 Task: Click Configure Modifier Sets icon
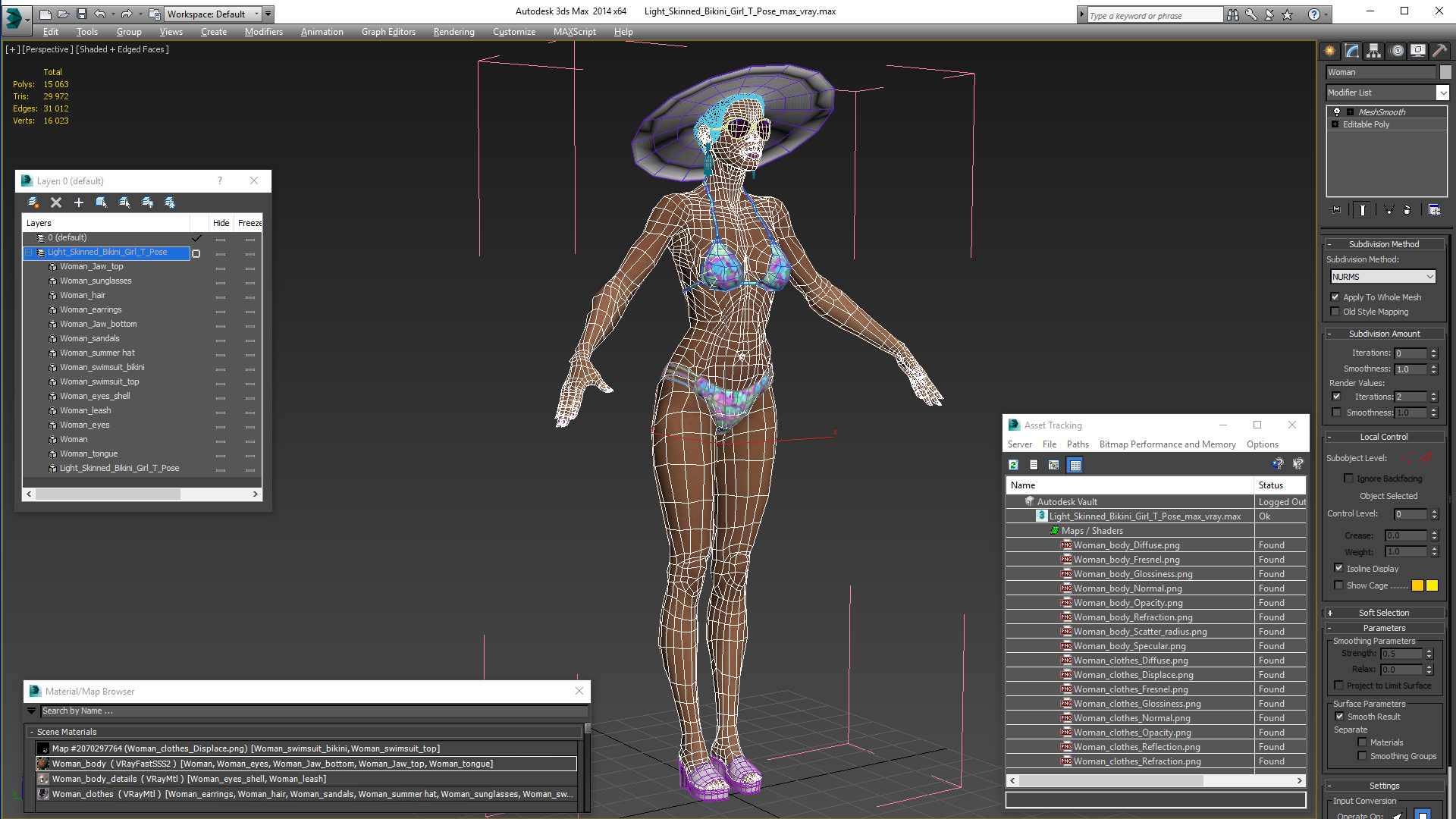coord(1434,210)
